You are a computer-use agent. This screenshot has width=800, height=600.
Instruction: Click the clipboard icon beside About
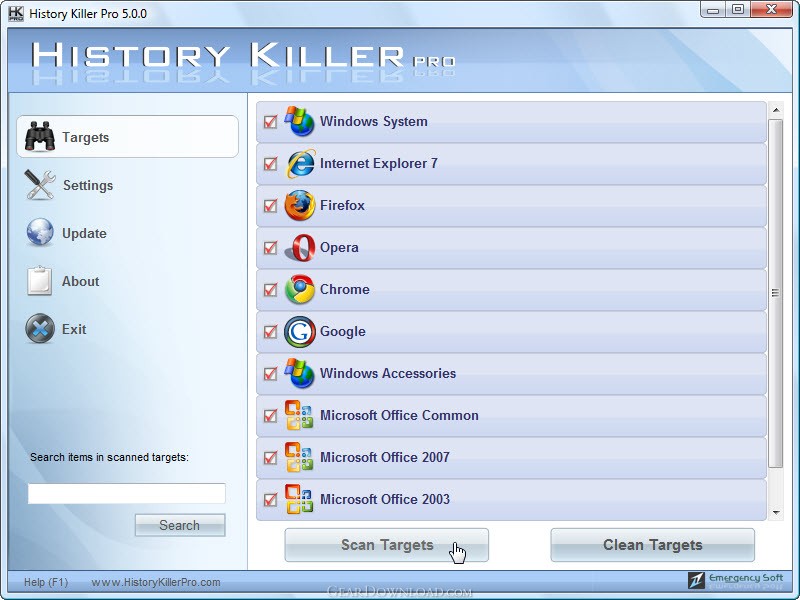tap(40, 281)
